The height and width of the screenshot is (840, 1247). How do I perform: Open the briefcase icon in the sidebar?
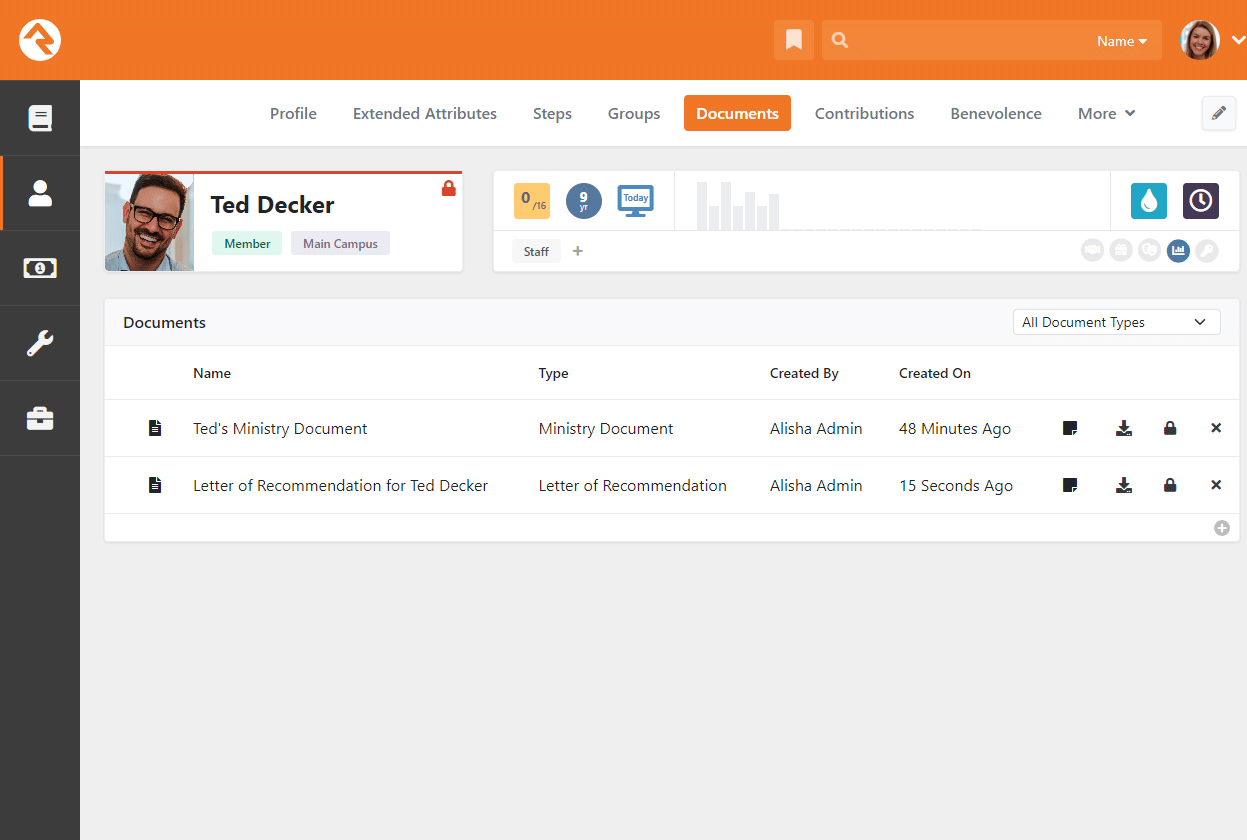[40, 418]
